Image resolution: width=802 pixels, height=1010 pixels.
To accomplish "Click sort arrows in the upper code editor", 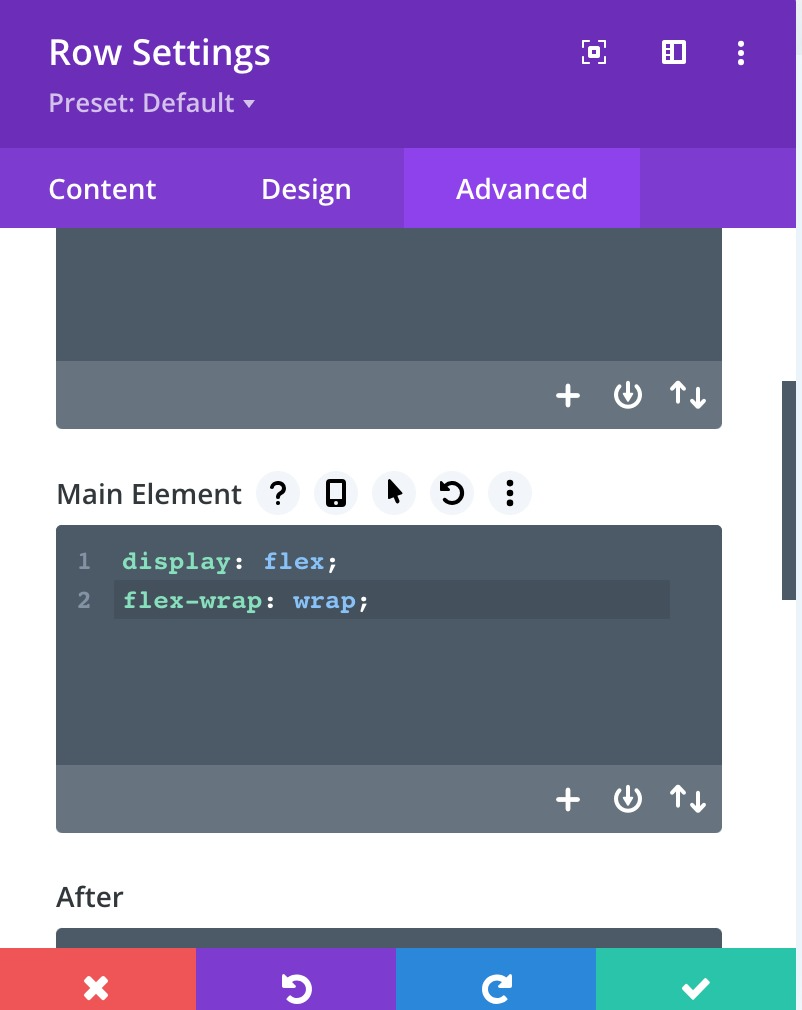I will [687, 395].
